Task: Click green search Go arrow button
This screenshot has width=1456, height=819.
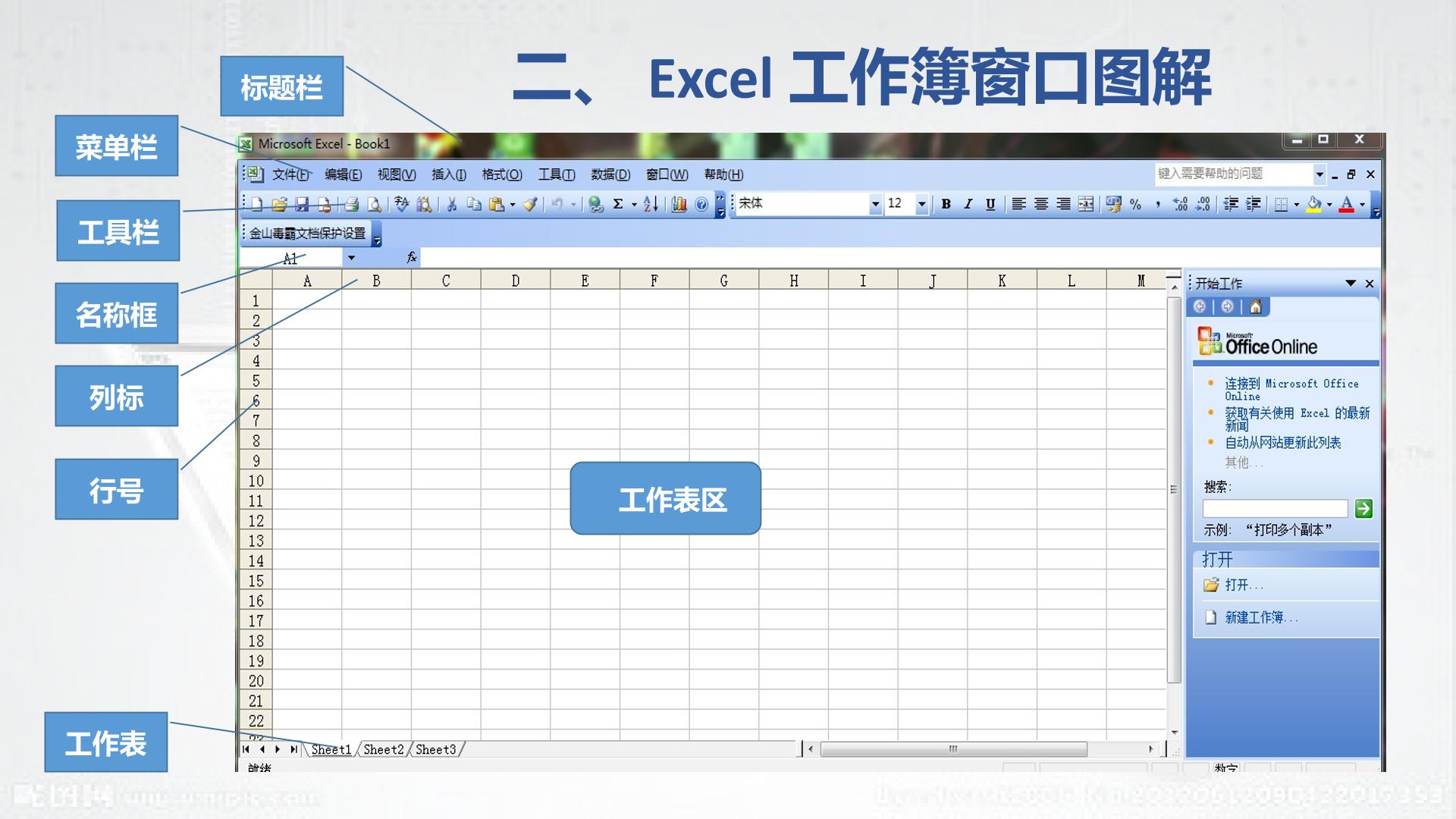Action: click(x=1363, y=509)
